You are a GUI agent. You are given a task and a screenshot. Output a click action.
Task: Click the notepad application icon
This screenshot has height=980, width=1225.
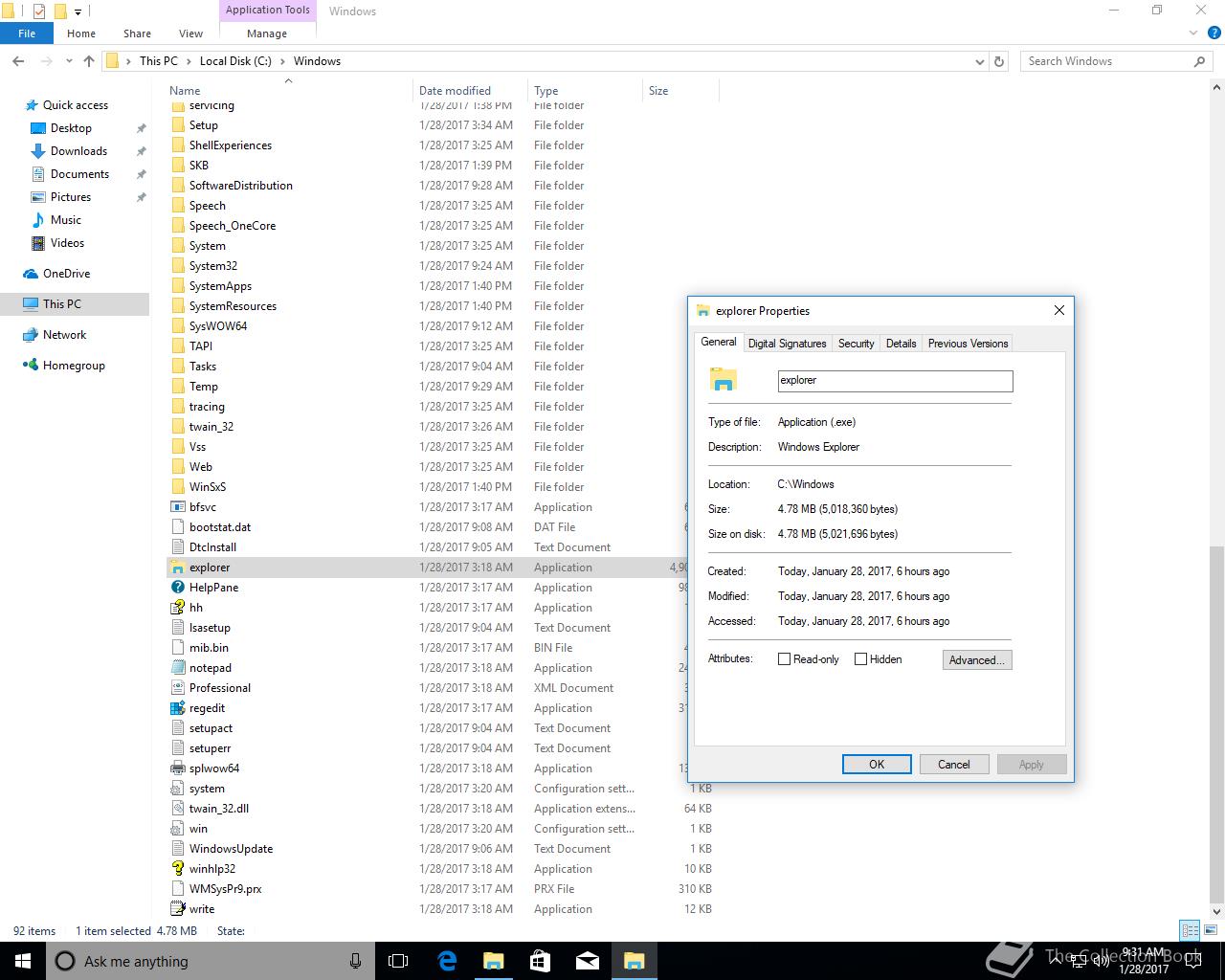click(177, 668)
